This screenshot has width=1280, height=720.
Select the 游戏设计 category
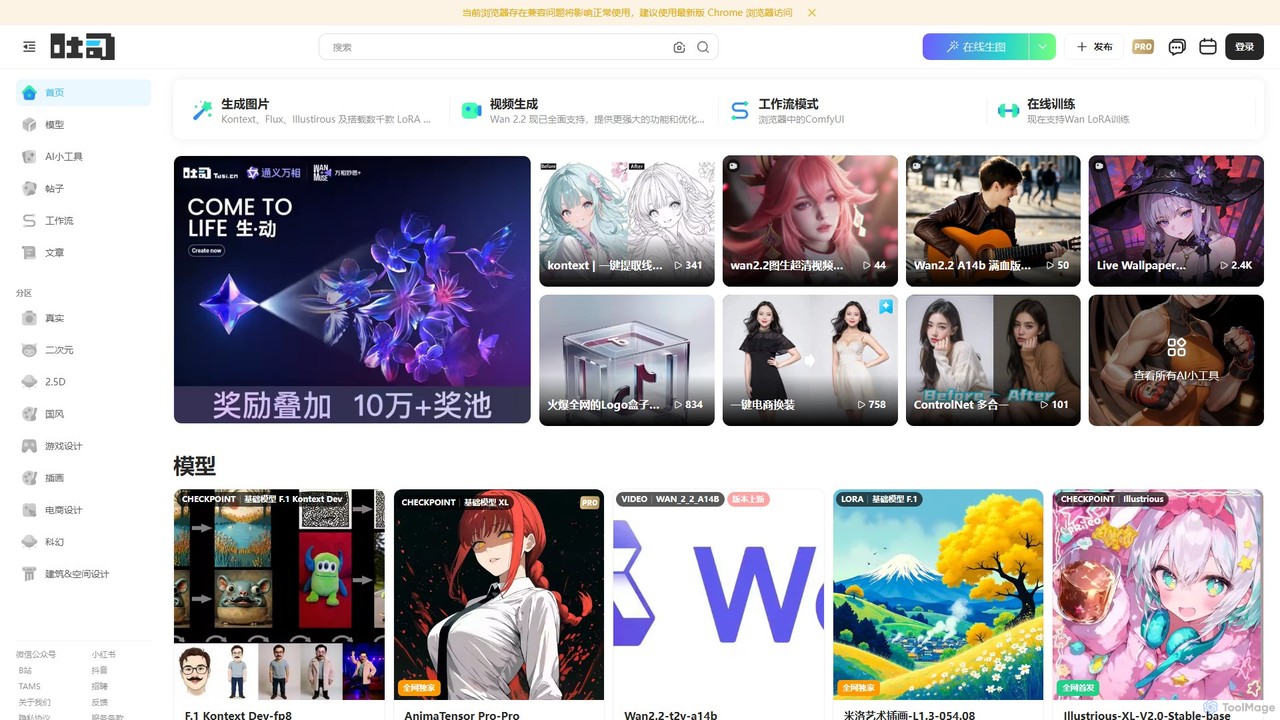pos(83,446)
